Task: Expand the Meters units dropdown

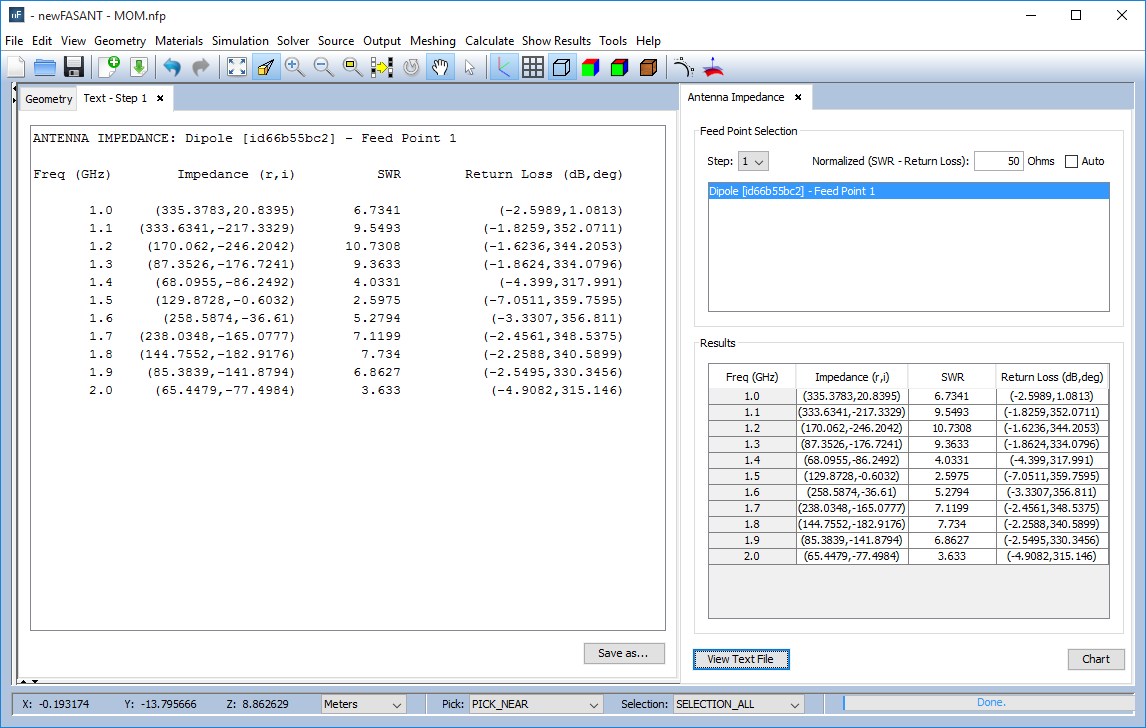Action: [x=363, y=704]
